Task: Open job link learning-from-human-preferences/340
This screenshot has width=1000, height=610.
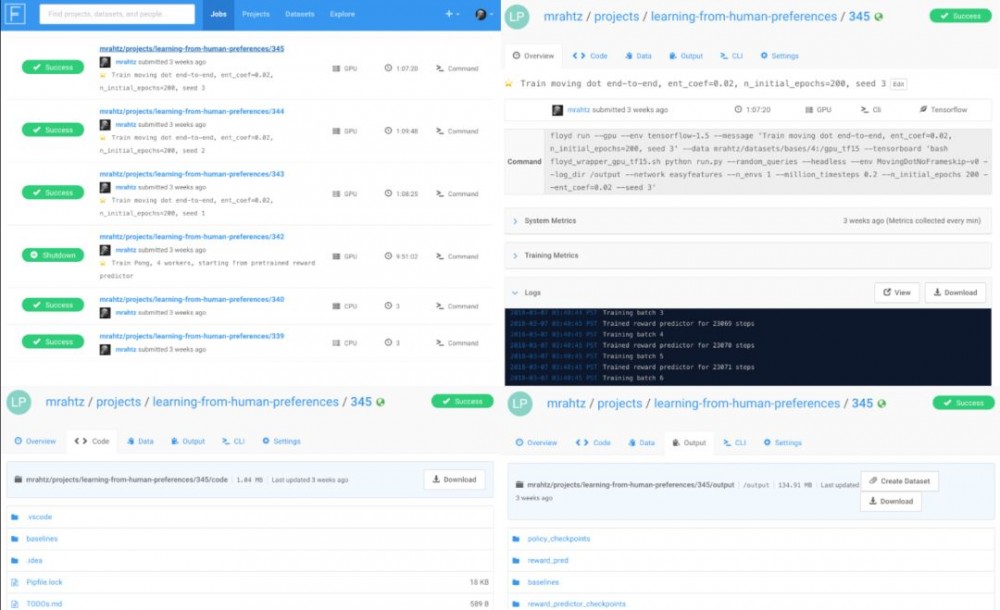Action: pyautogui.click(x=191, y=299)
